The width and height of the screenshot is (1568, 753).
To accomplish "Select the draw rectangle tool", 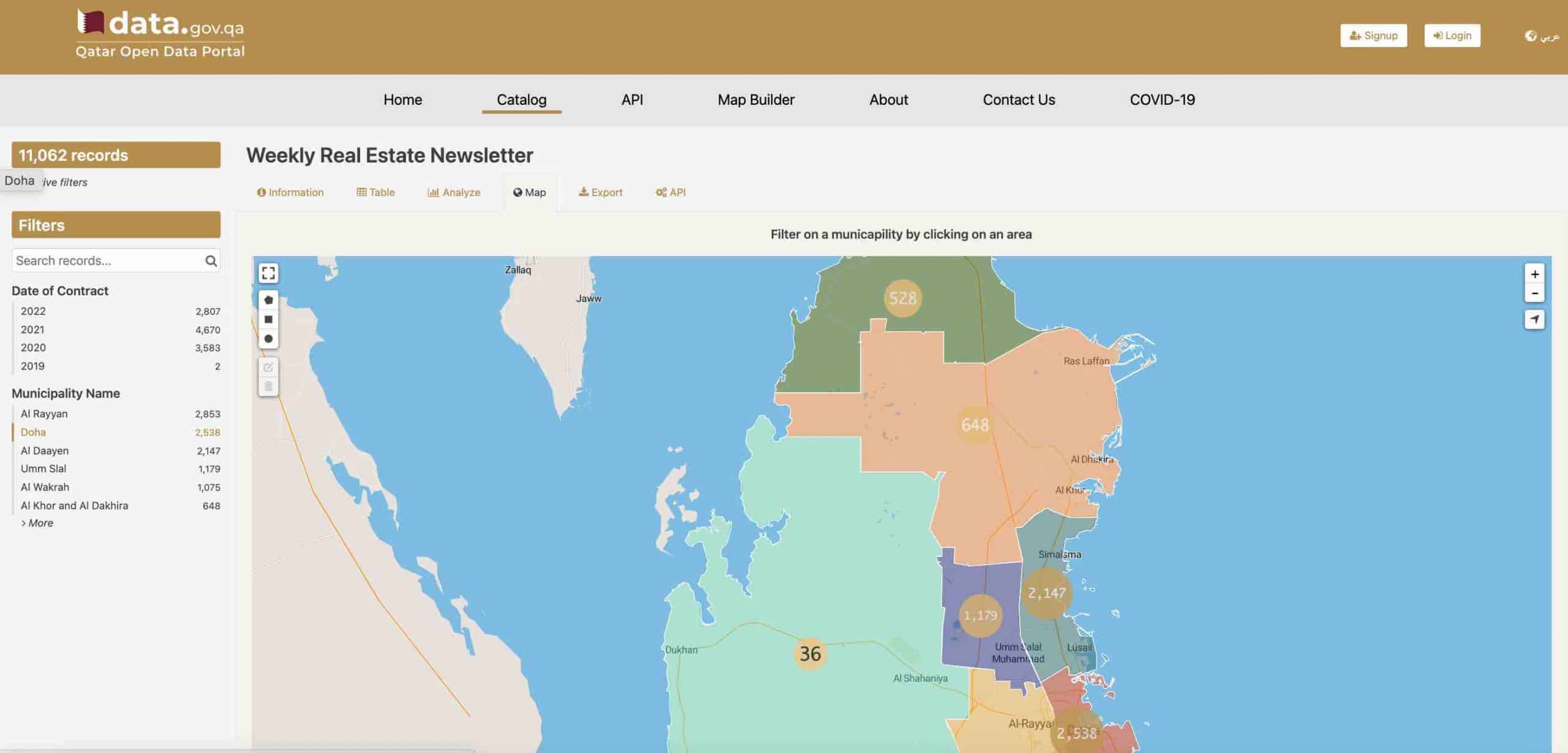I will click(x=268, y=319).
